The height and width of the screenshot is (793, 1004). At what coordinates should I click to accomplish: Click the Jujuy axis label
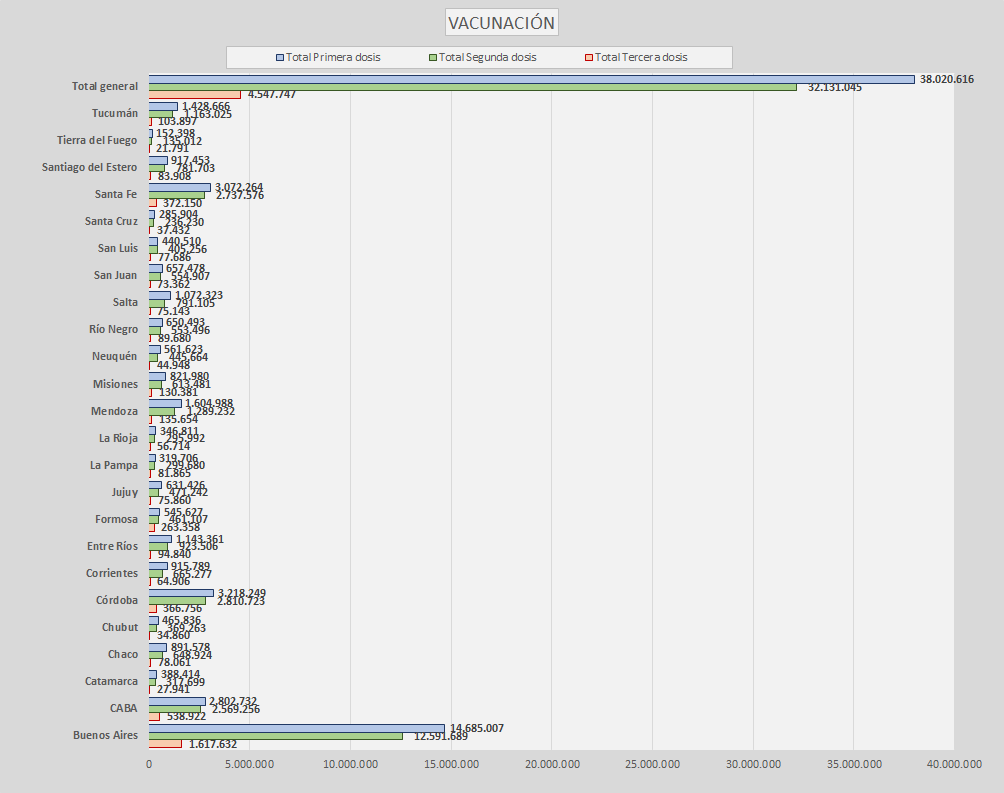124,492
